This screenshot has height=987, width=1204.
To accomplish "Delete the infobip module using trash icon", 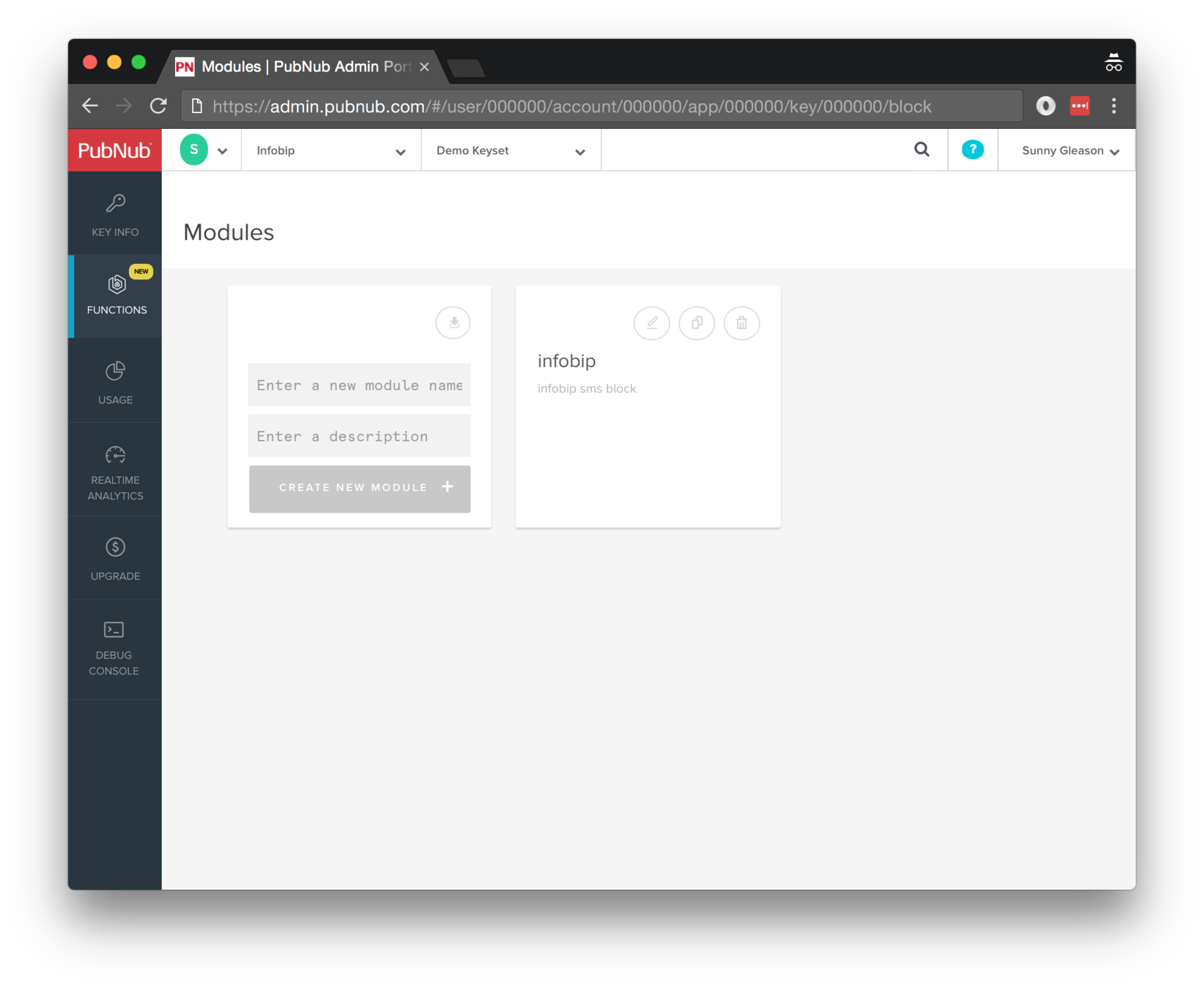I will (x=742, y=323).
